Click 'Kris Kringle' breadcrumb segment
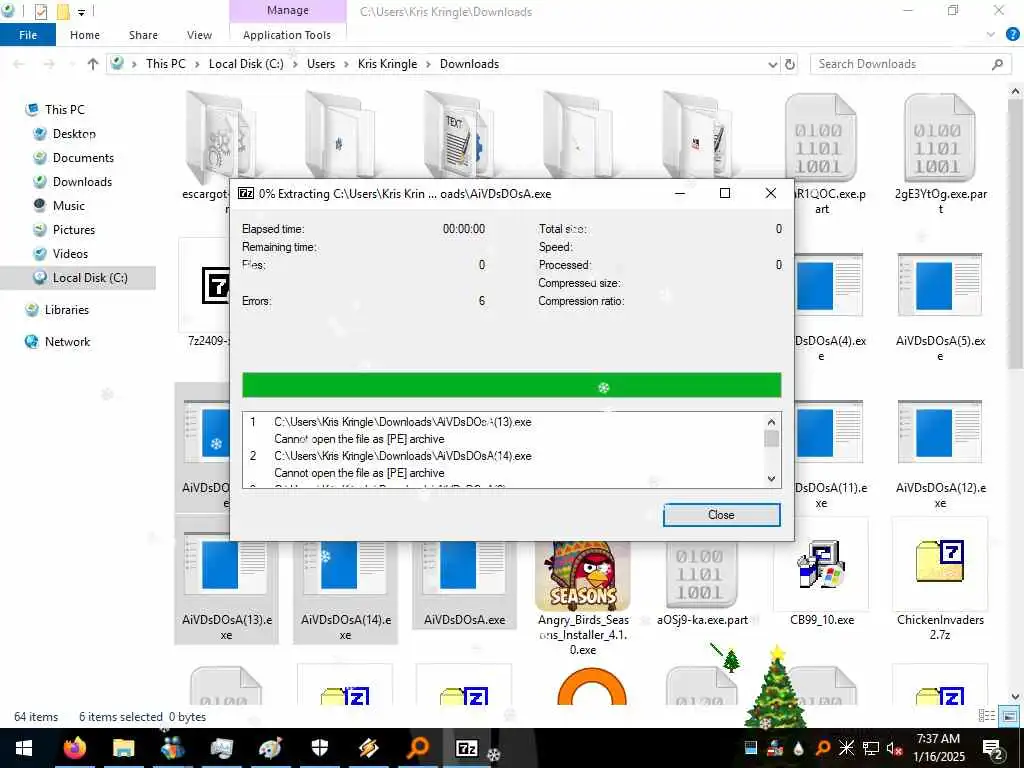 pyautogui.click(x=387, y=64)
